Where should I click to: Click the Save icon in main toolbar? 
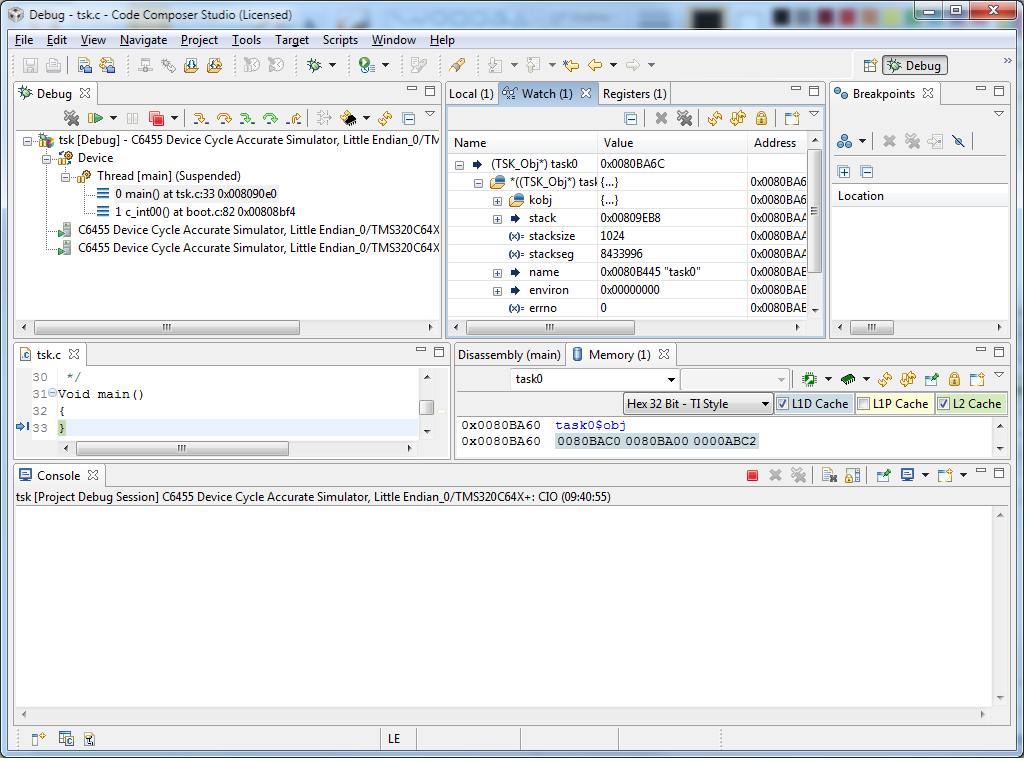(x=30, y=65)
